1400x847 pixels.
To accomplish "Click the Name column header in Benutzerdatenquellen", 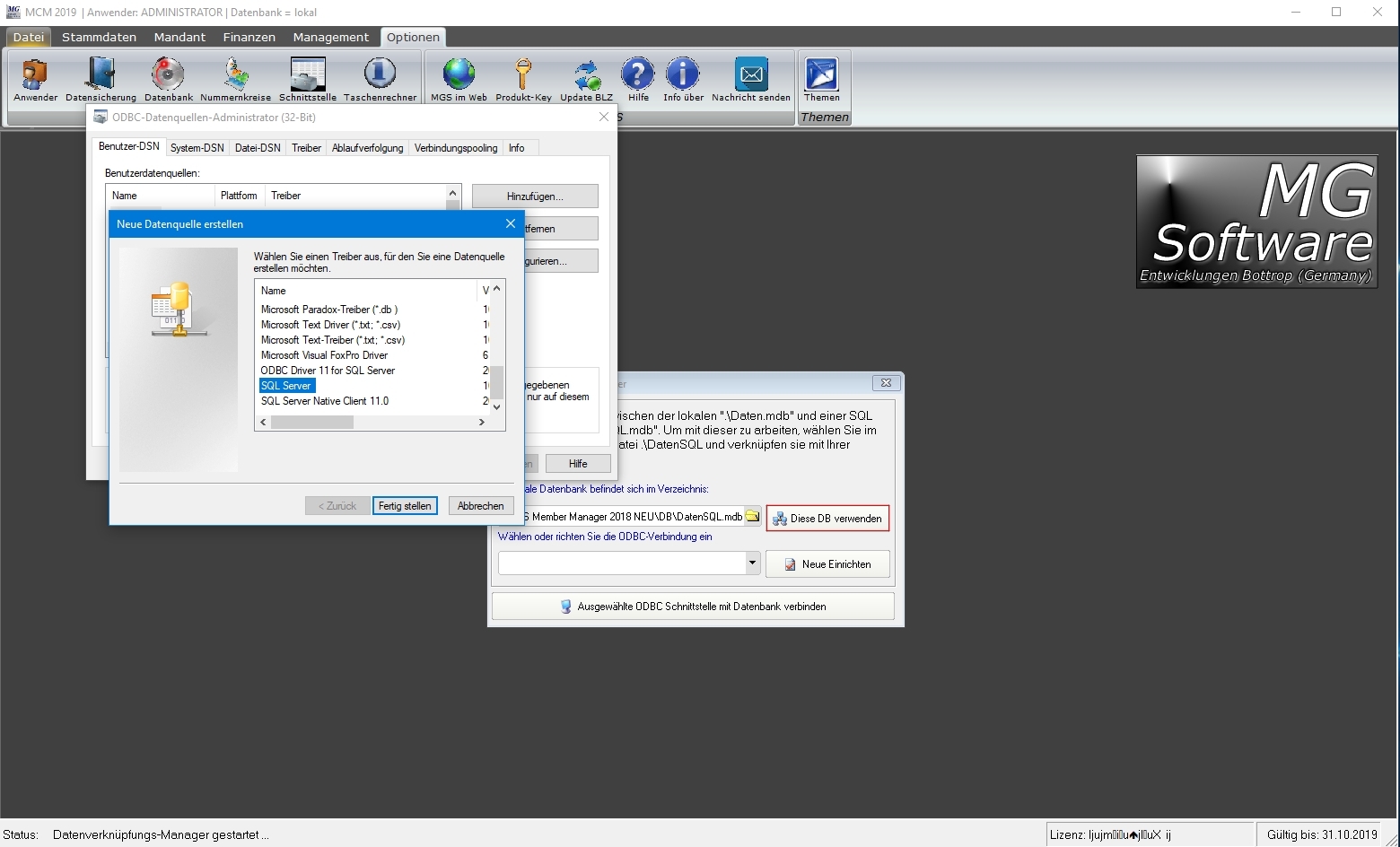I will point(161,196).
